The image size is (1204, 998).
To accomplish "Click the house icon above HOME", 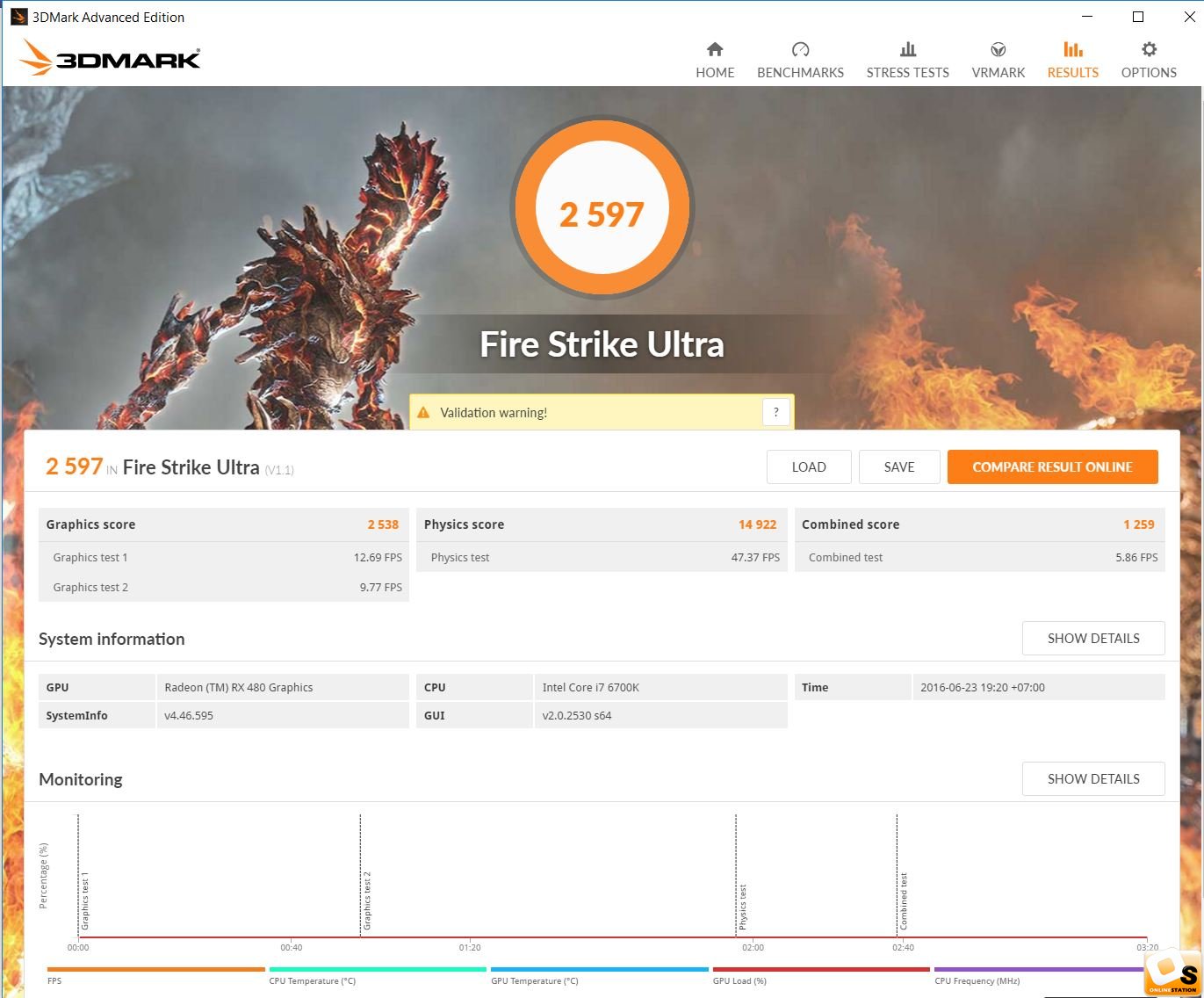I will [715, 49].
